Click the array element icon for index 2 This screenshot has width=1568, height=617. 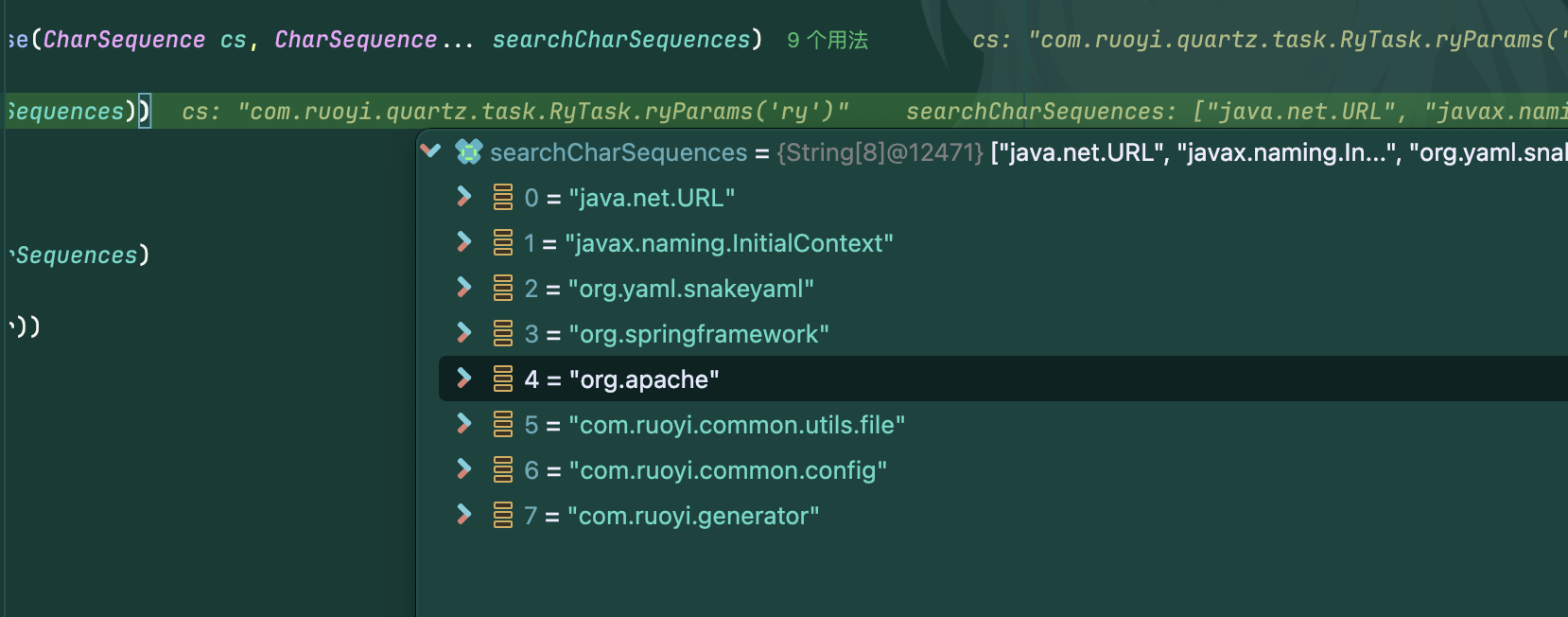(x=503, y=288)
